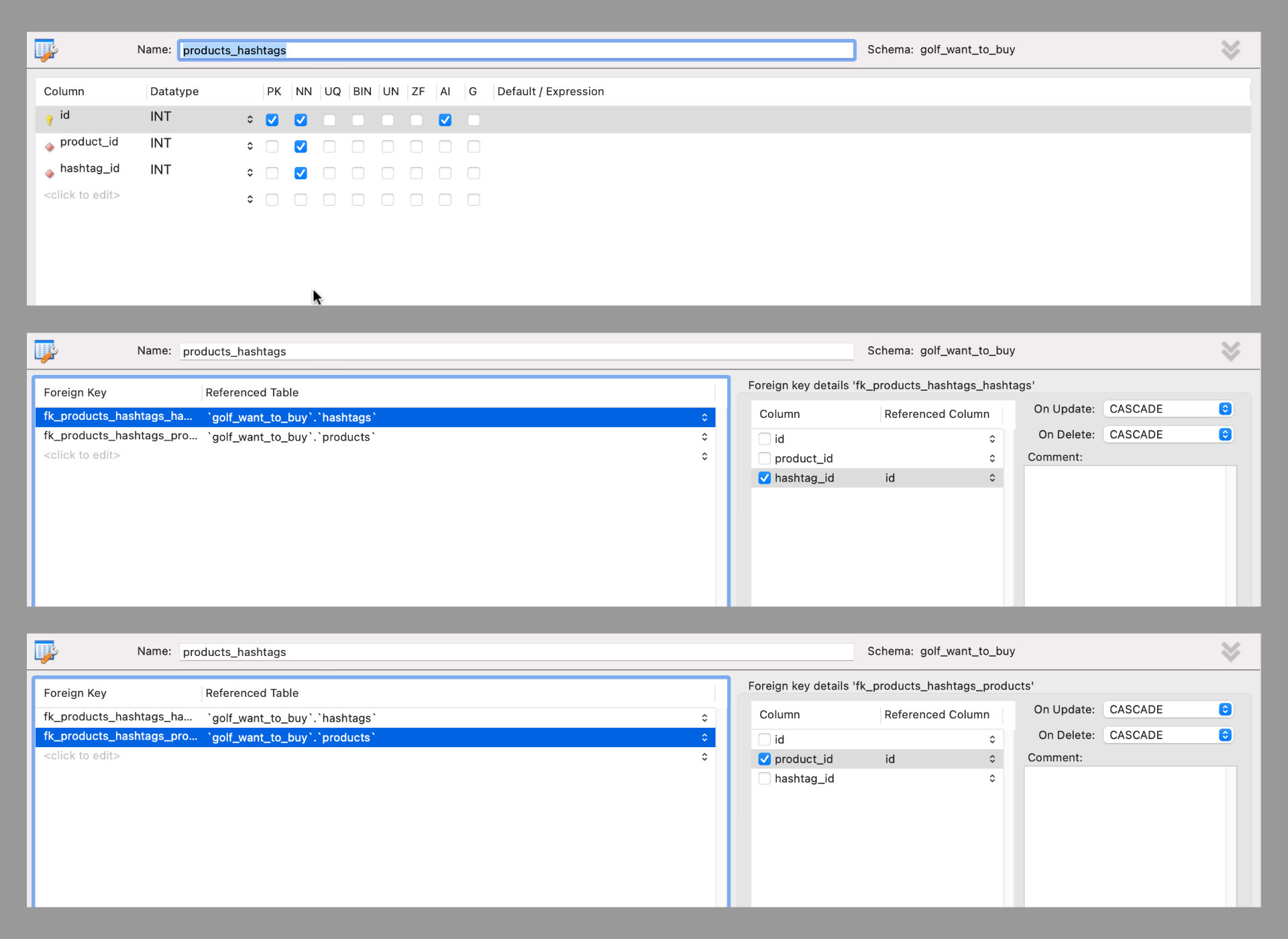This screenshot has height=939, width=1288.
Task: Click the primary key icon on the id row
Action: [x=49, y=120]
